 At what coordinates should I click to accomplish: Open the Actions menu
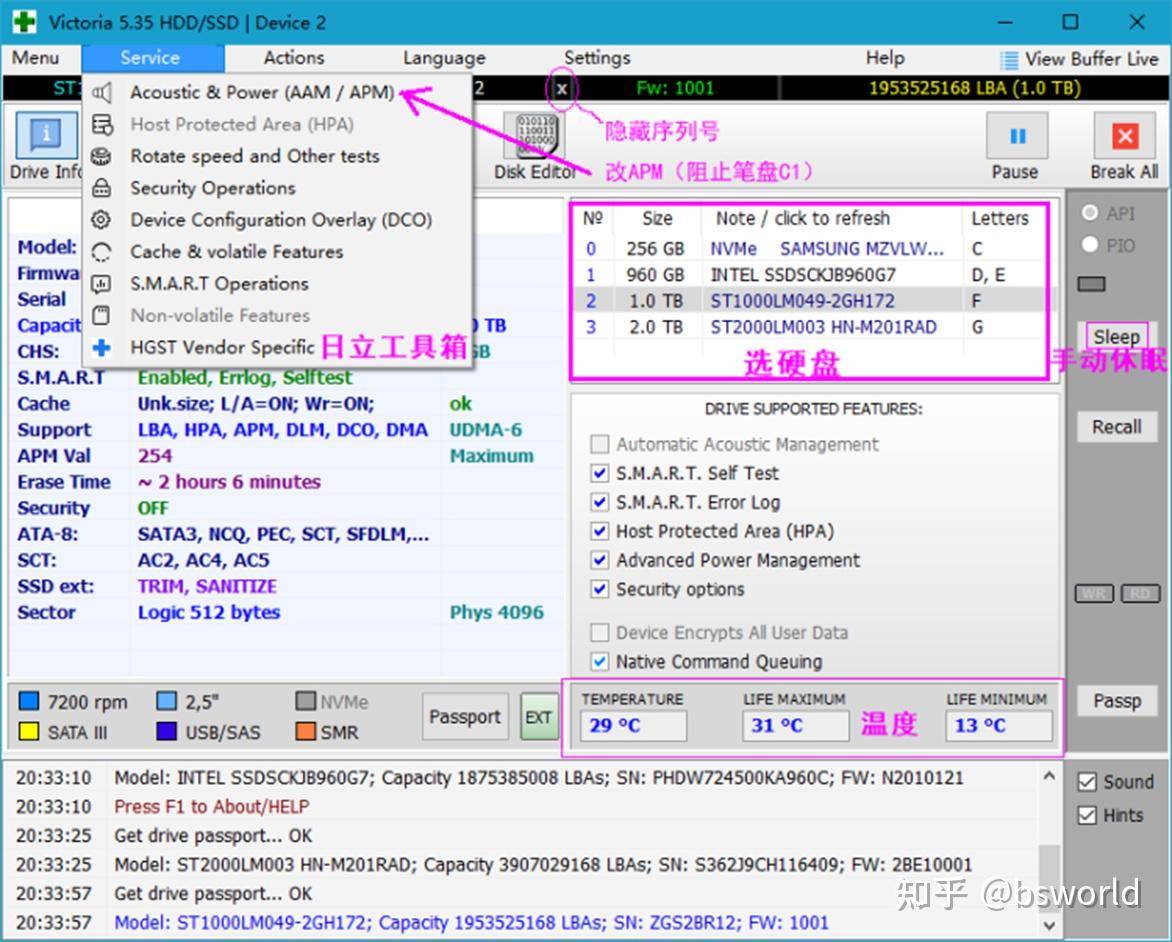(294, 58)
